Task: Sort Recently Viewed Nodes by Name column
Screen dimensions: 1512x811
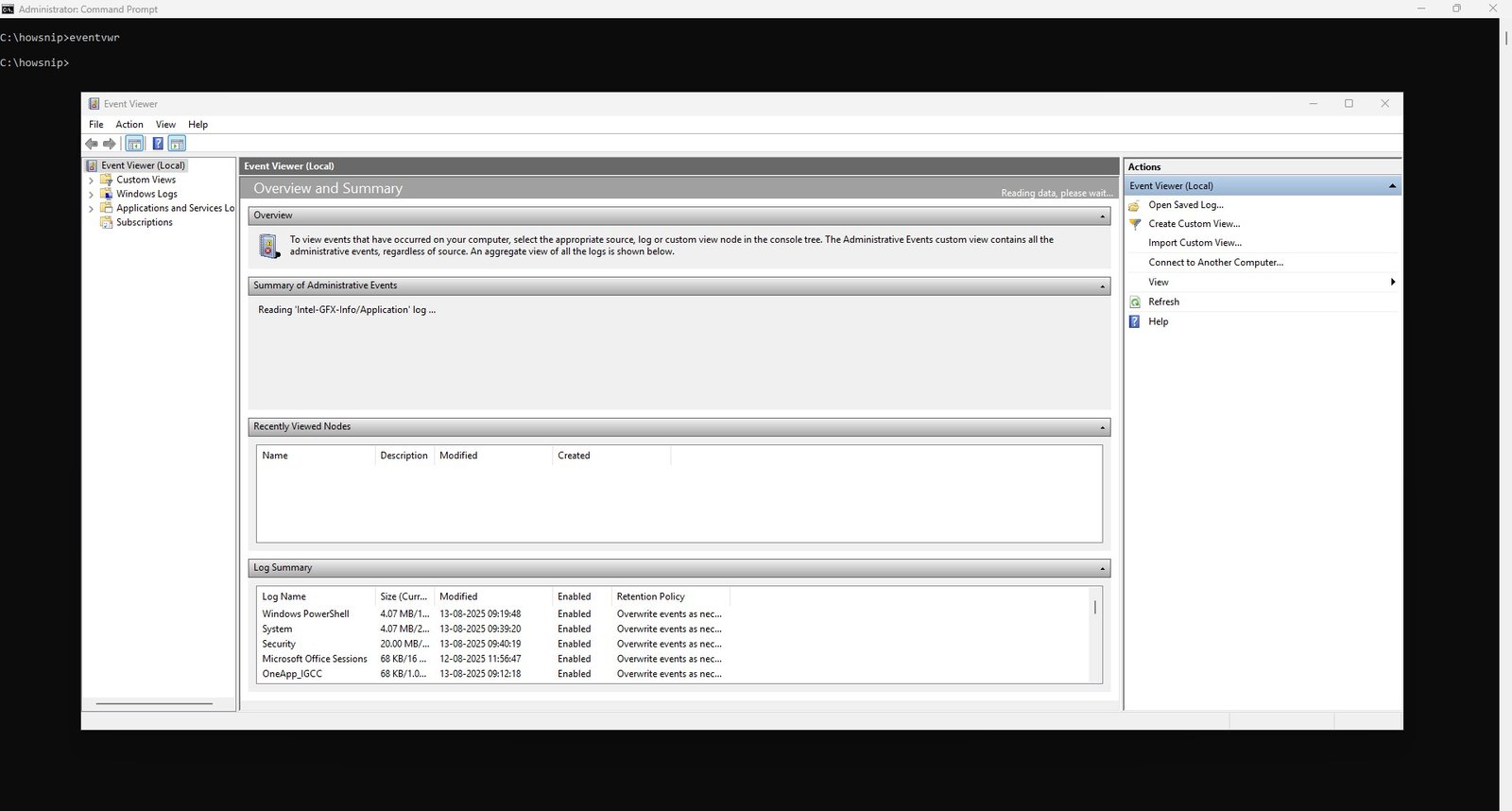Action: point(316,456)
